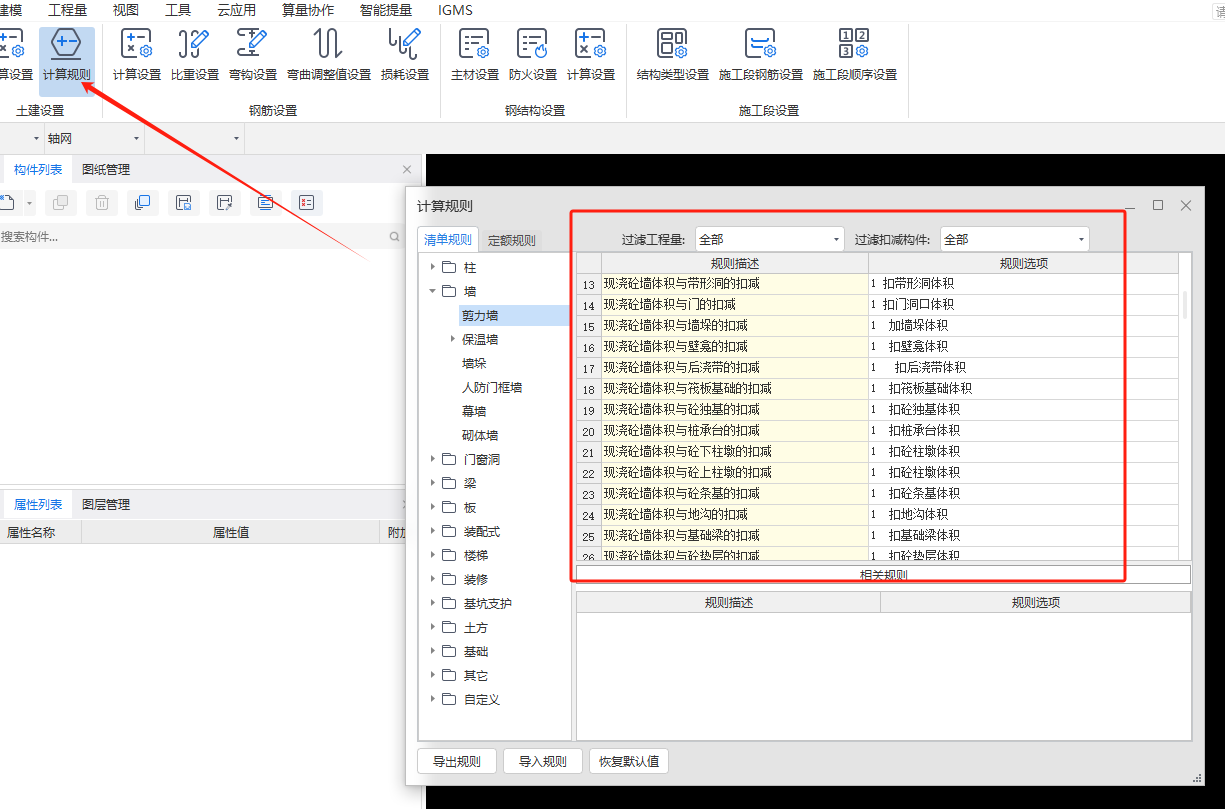This screenshot has width=1225, height=809.
Task: Select row 现浇砼墙体积与地沟的扣减
Action: point(735,515)
